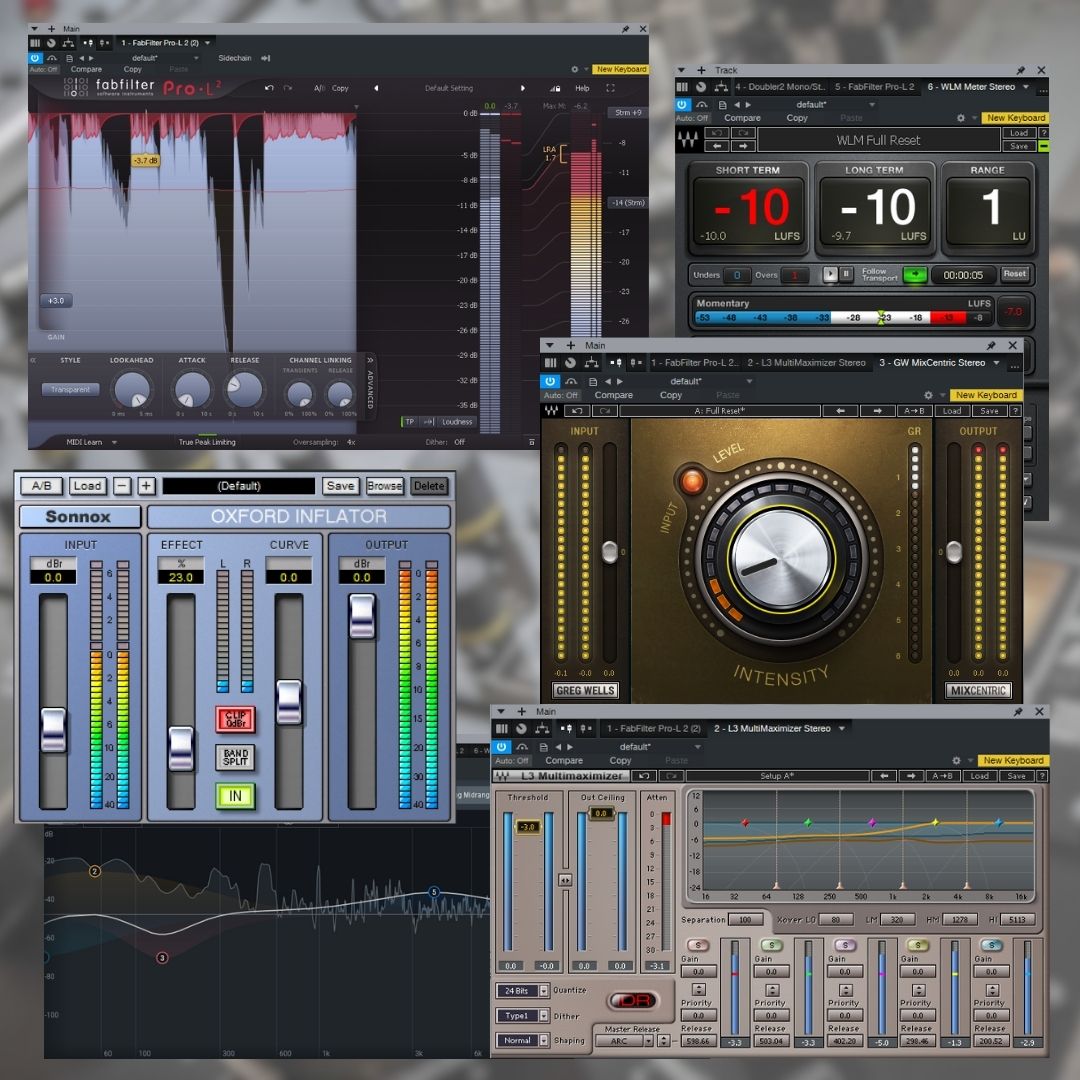
Task: Open WLM Meter help question mark
Action: tap(1043, 133)
